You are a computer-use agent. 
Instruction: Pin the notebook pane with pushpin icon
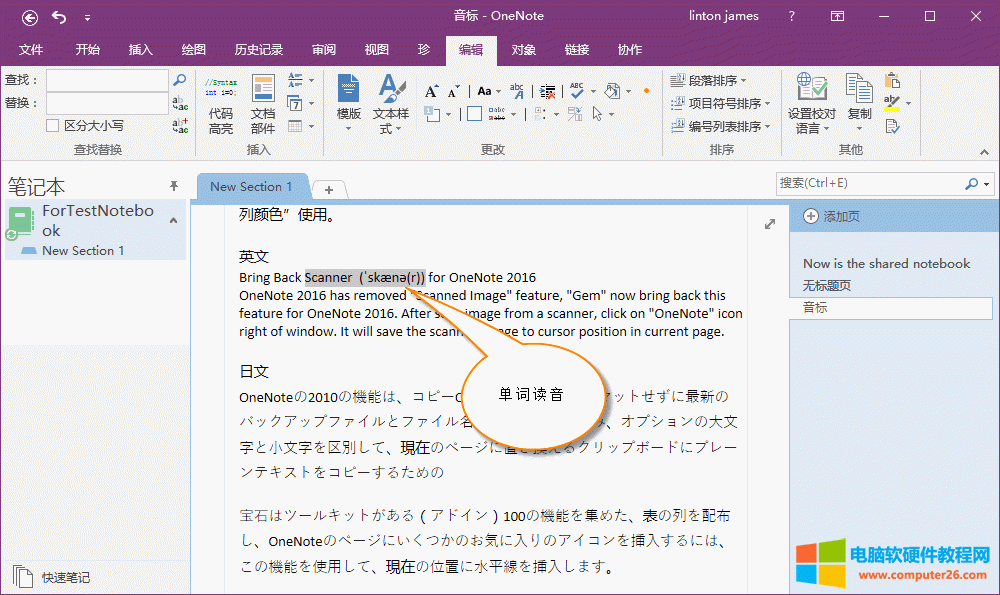173,186
